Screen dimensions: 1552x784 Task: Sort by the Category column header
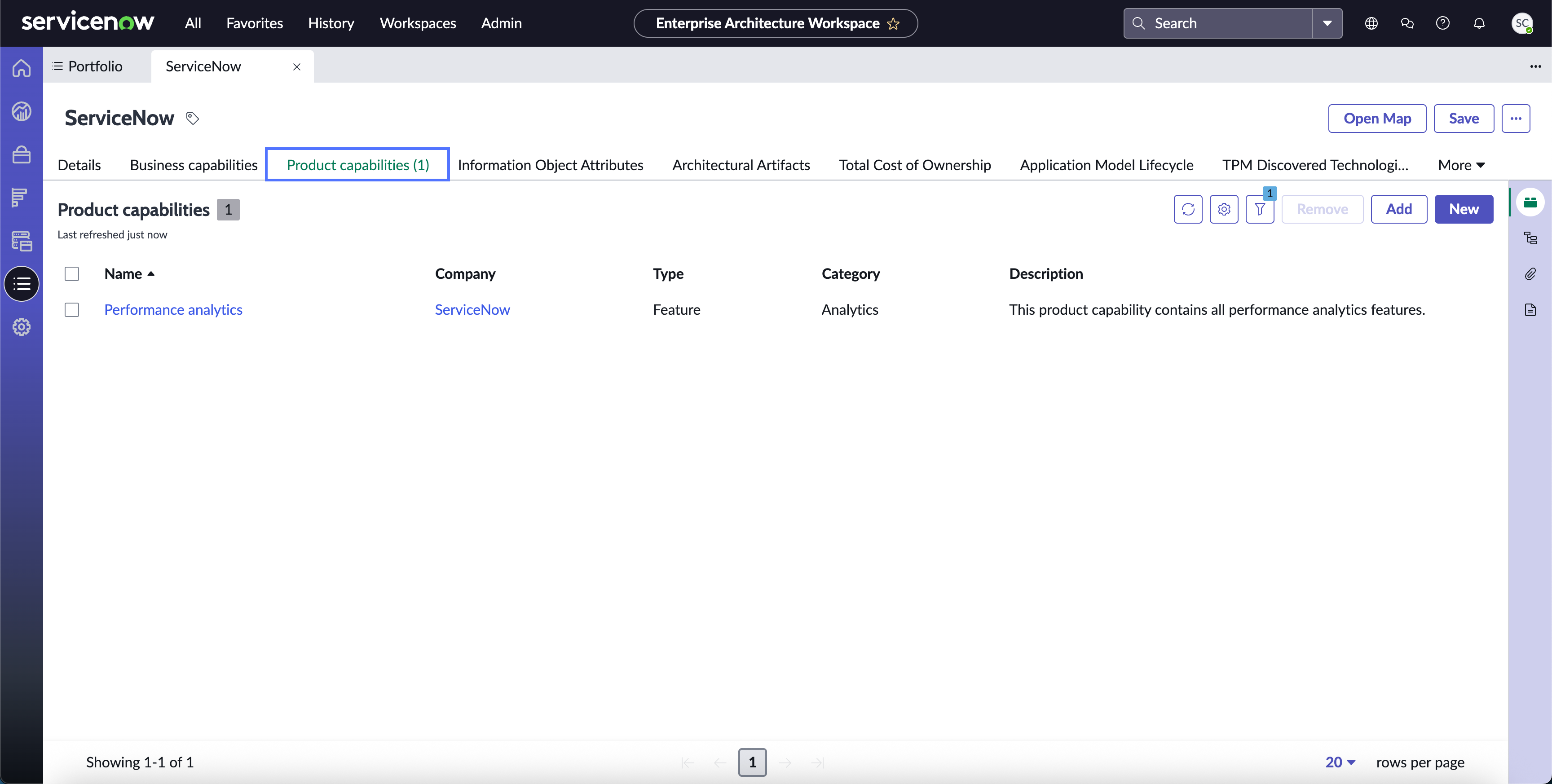click(x=851, y=273)
